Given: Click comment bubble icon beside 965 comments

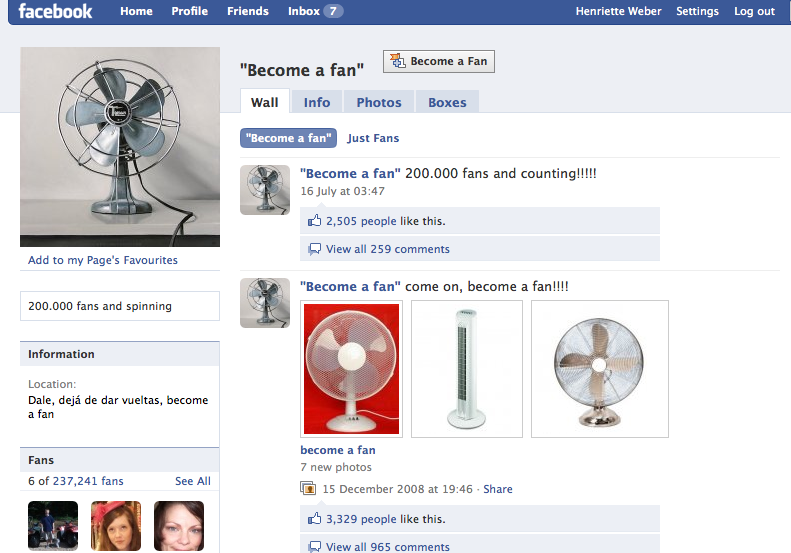Looking at the screenshot, I should coord(314,546).
